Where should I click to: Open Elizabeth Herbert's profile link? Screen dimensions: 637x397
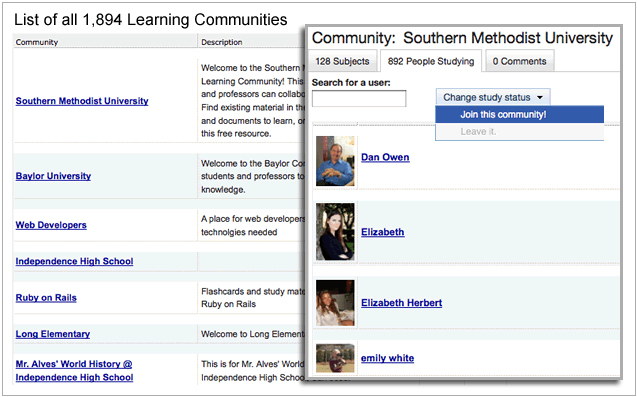(x=401, y=303)
